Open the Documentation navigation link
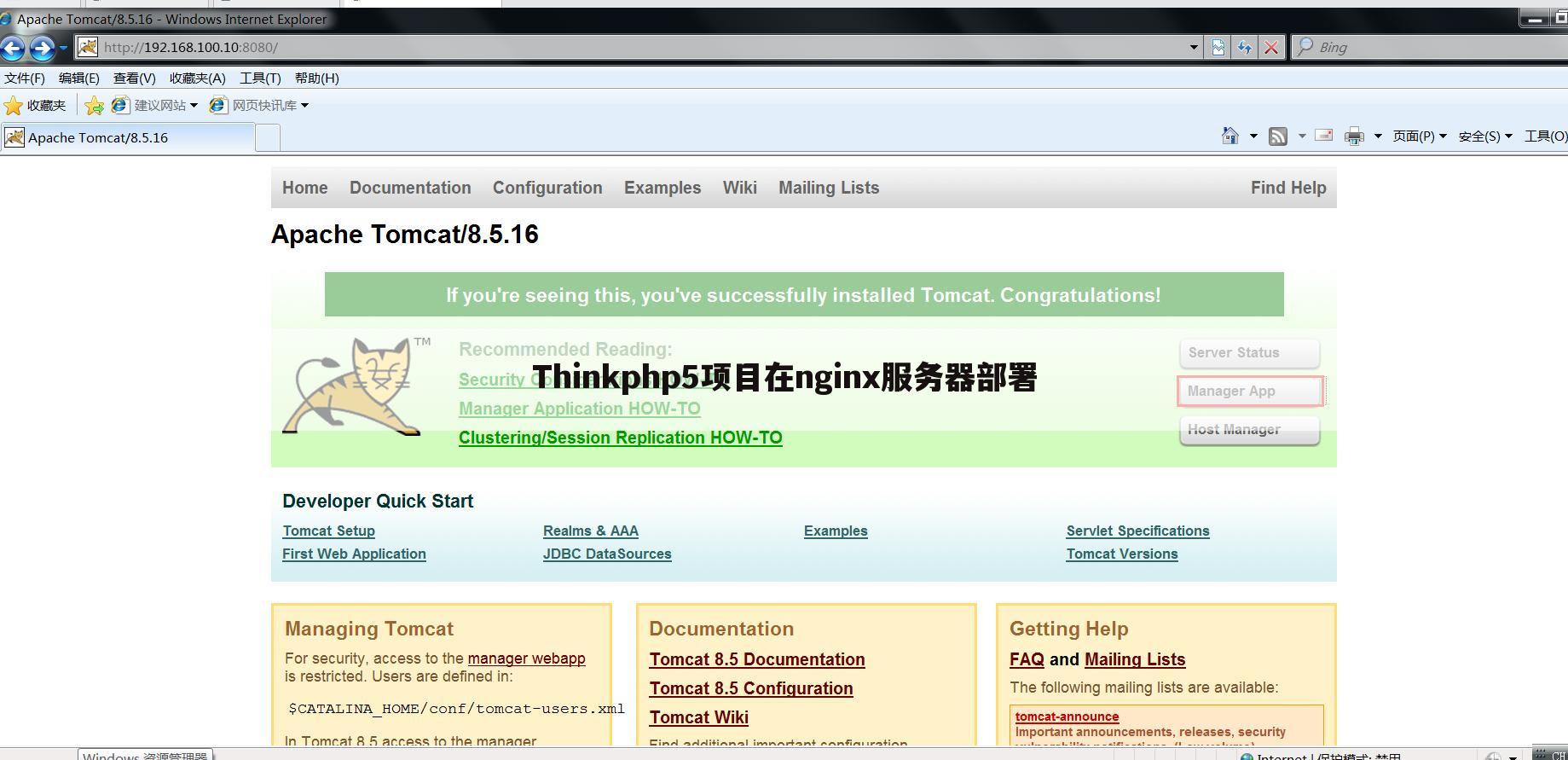This screenshot has height=760, width=1568. pos(410,188)
